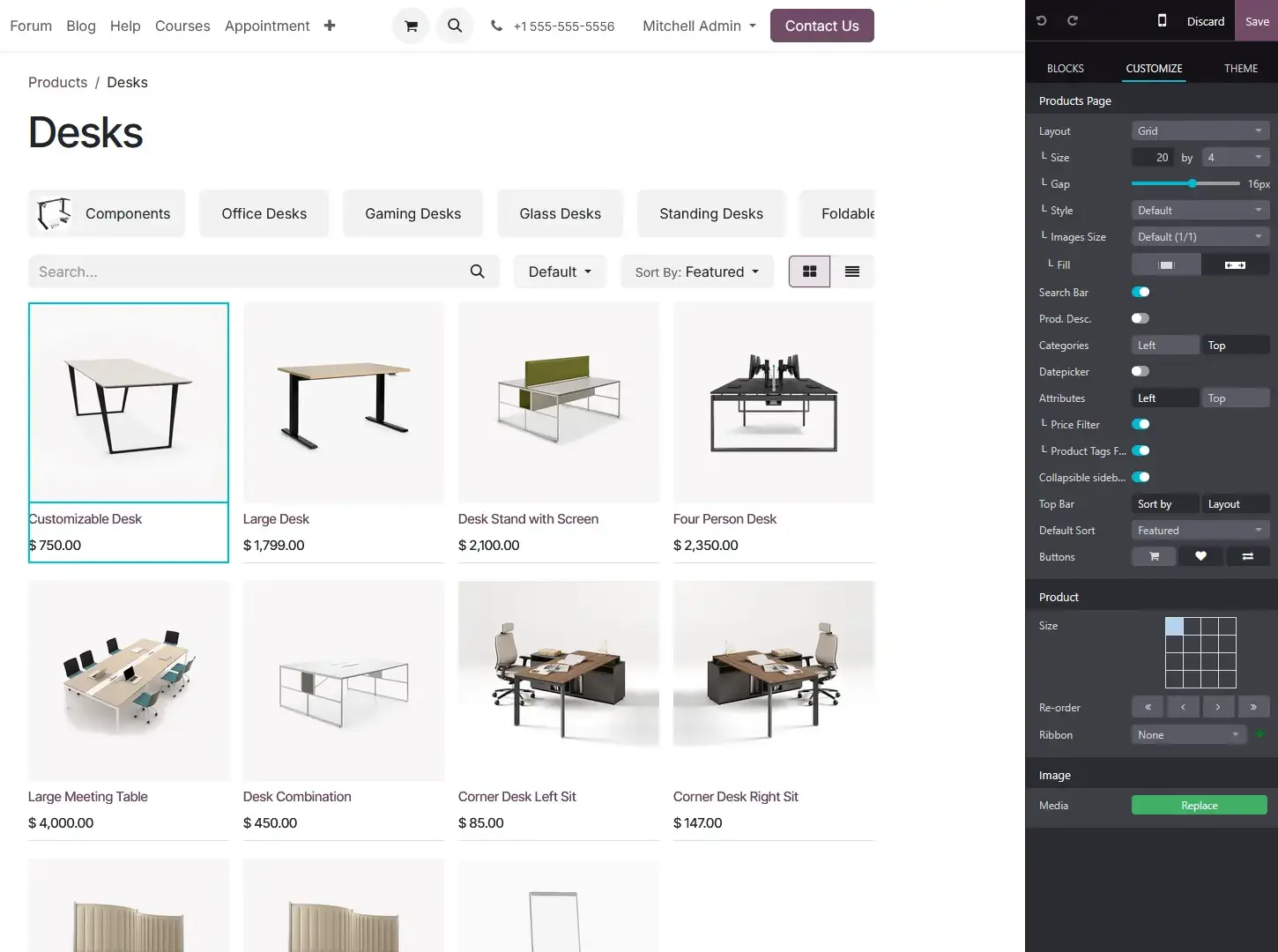
Task: Turn off the Product Tags Filter toggle
Action: (x=1141, y=450)
